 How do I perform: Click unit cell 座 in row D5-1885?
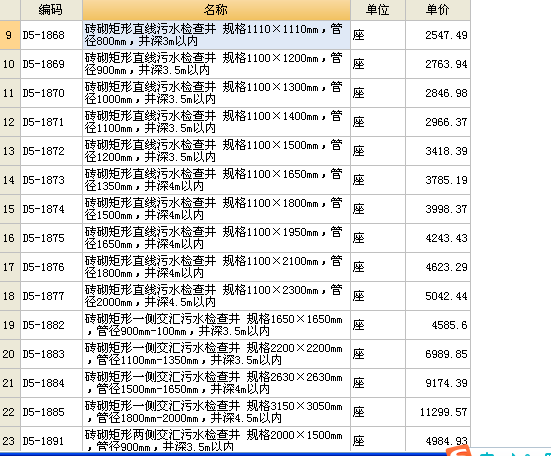pyautogui.click(x=378, y=412)
